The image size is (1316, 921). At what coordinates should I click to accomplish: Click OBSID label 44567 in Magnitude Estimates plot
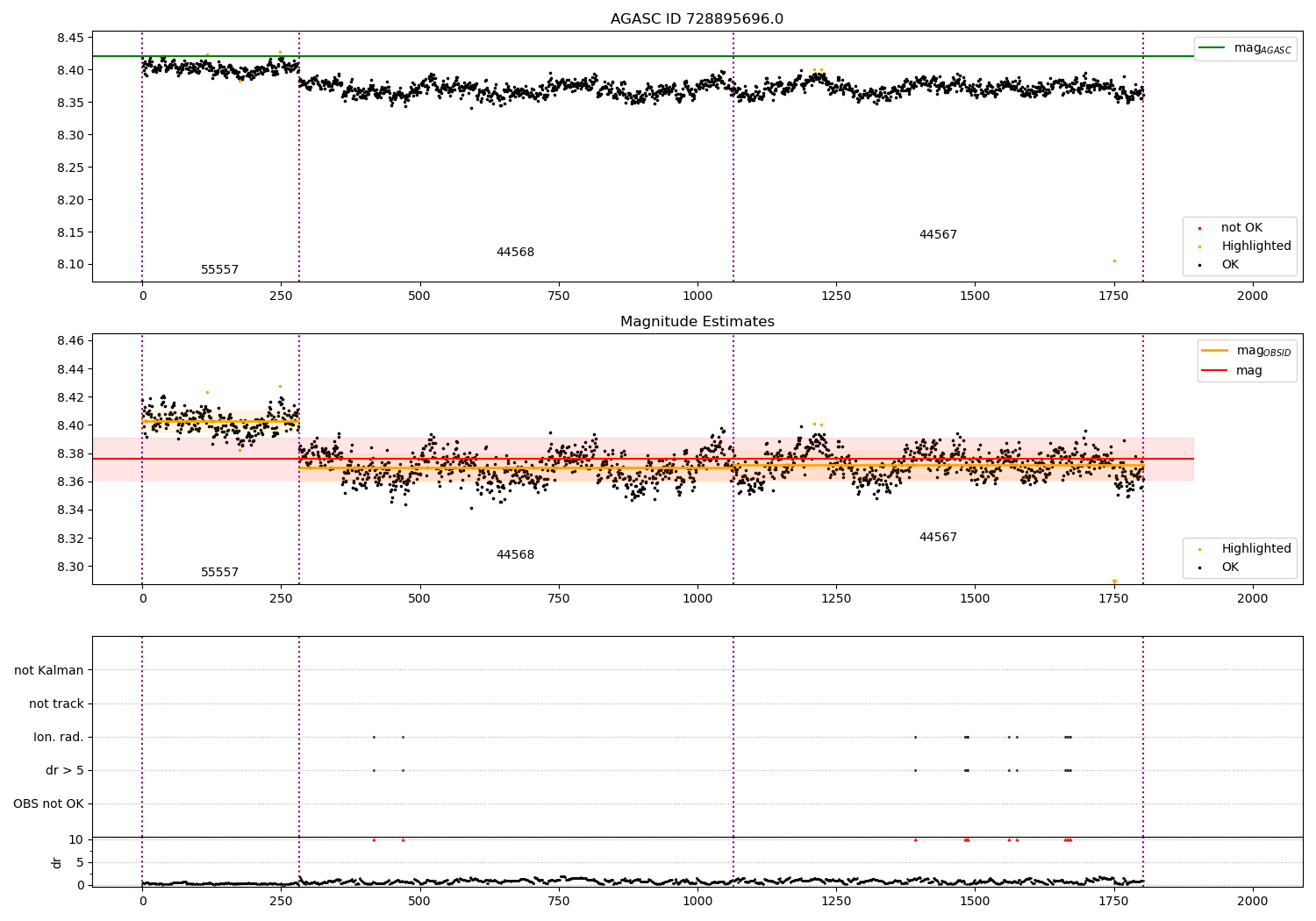938,538
